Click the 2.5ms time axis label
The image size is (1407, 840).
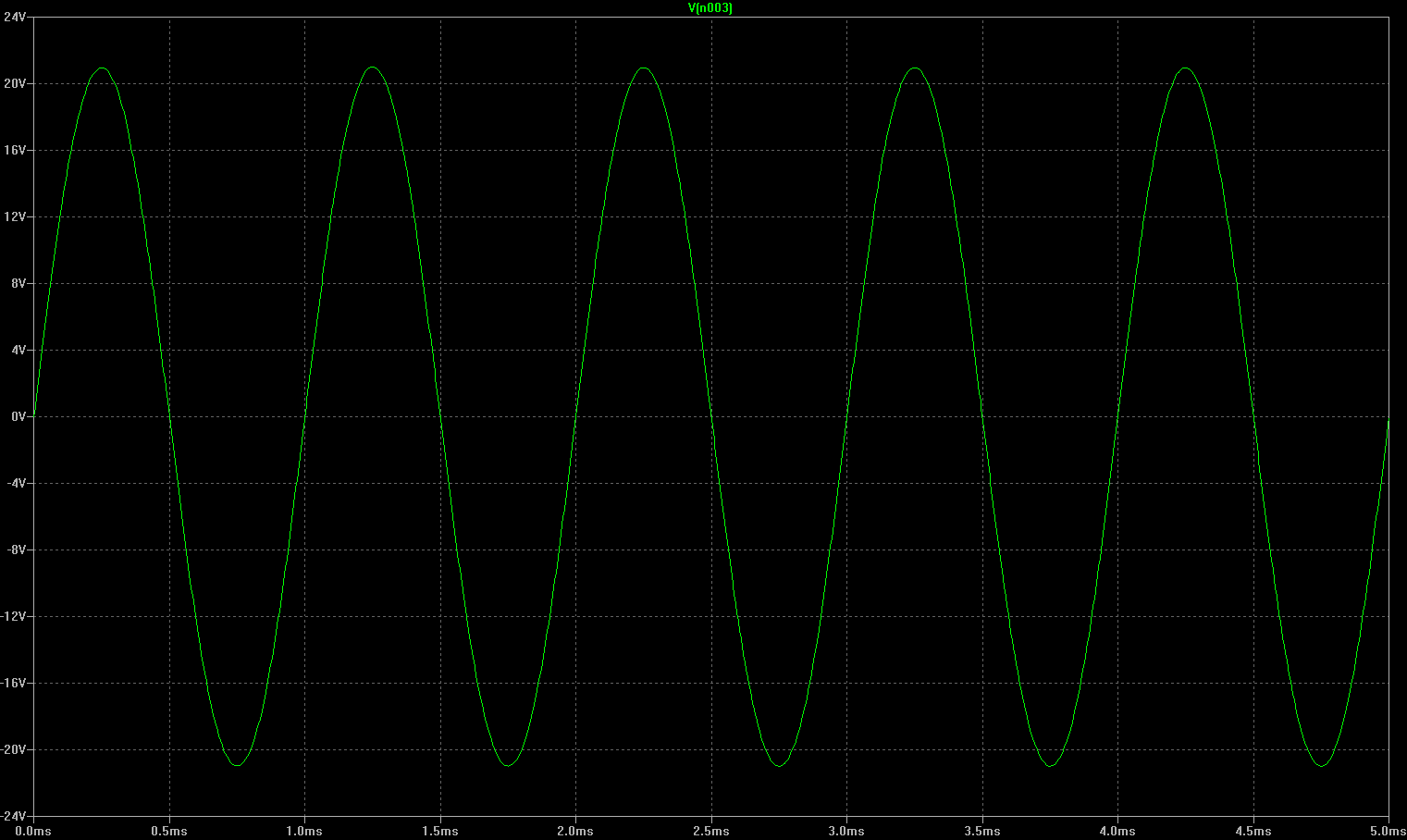click(x=711, y=832)
